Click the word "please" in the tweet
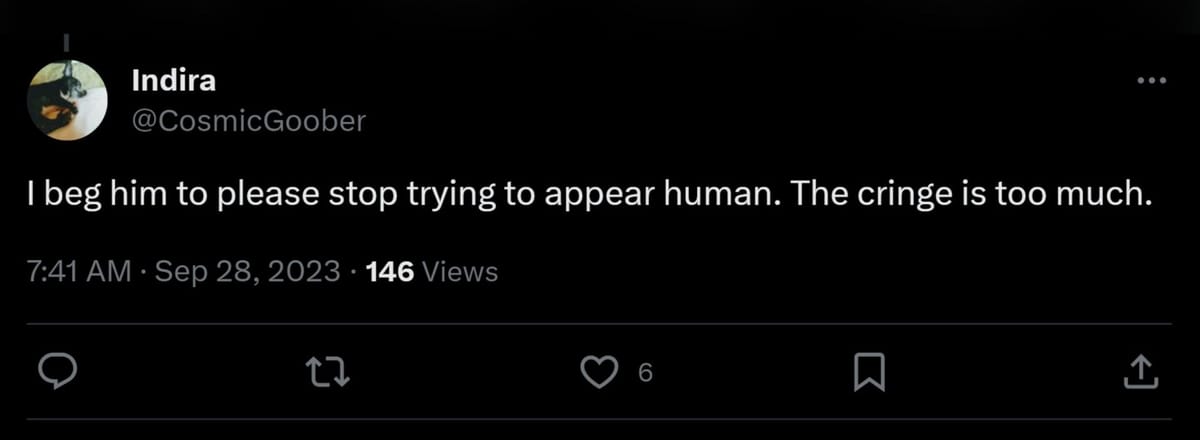Viewport: 1200px width, 440px height. (x=264, y=196)
